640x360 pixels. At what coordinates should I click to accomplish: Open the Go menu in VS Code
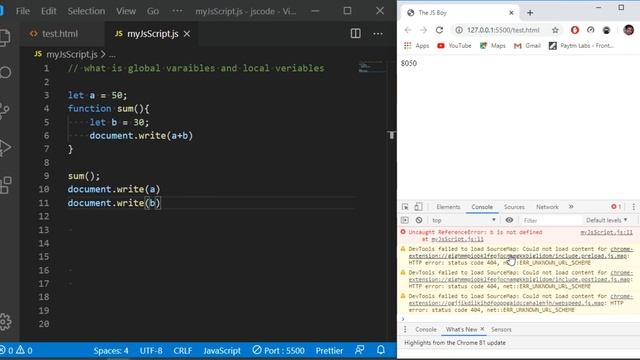153,11
